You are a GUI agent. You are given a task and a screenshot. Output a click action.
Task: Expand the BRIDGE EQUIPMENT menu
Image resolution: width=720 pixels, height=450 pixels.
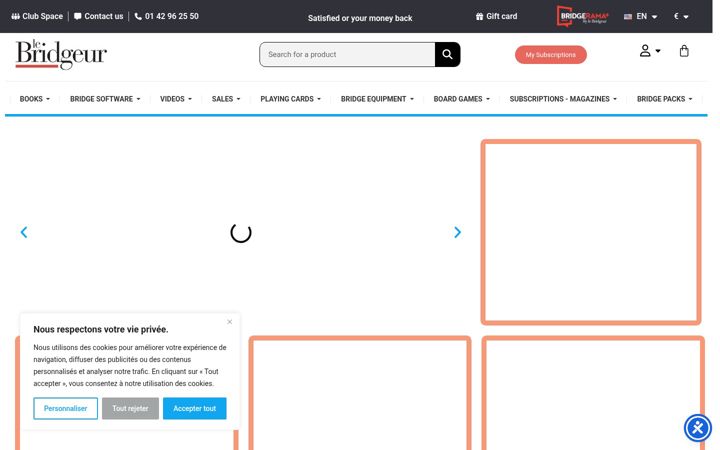[377, 99]
